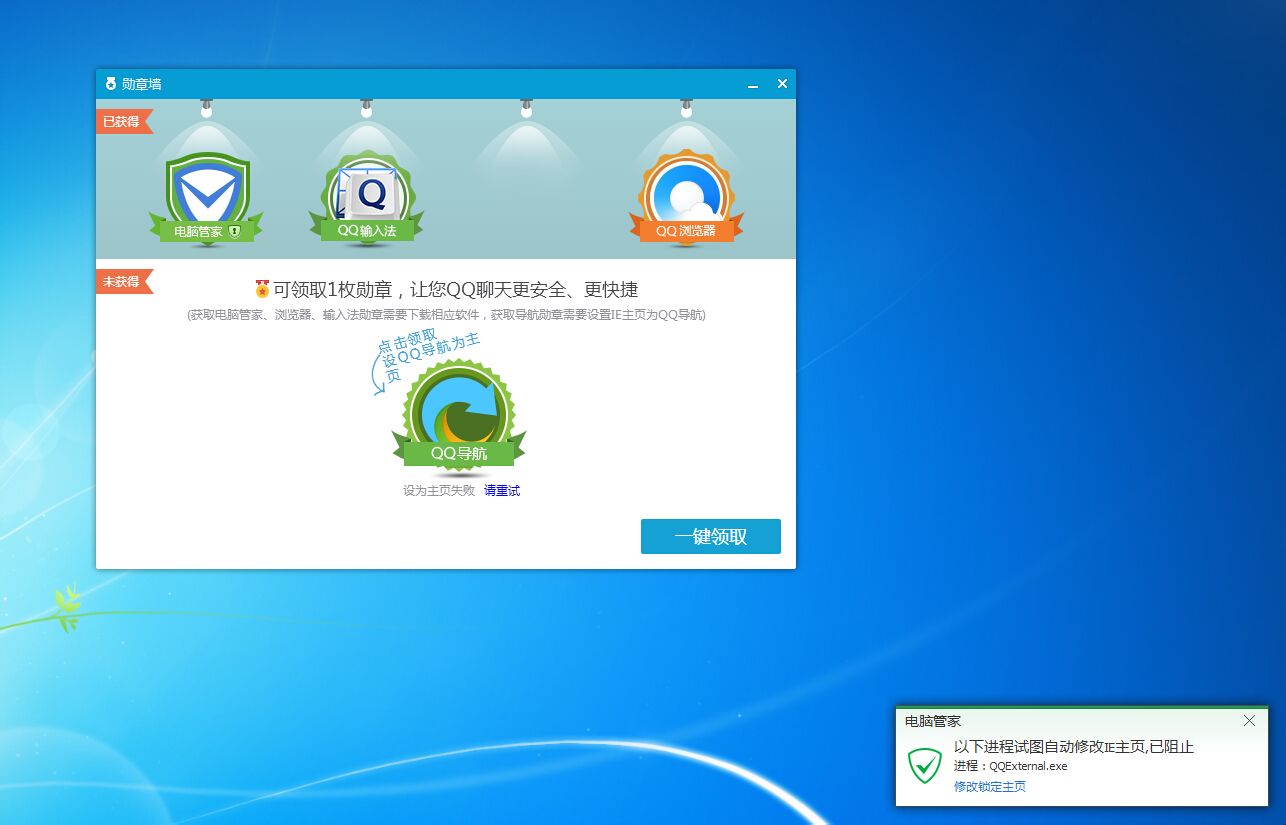Claim the QQ导航 medal badge
This screenshot has height=825, width=1286.
click(x=459, y=415)
